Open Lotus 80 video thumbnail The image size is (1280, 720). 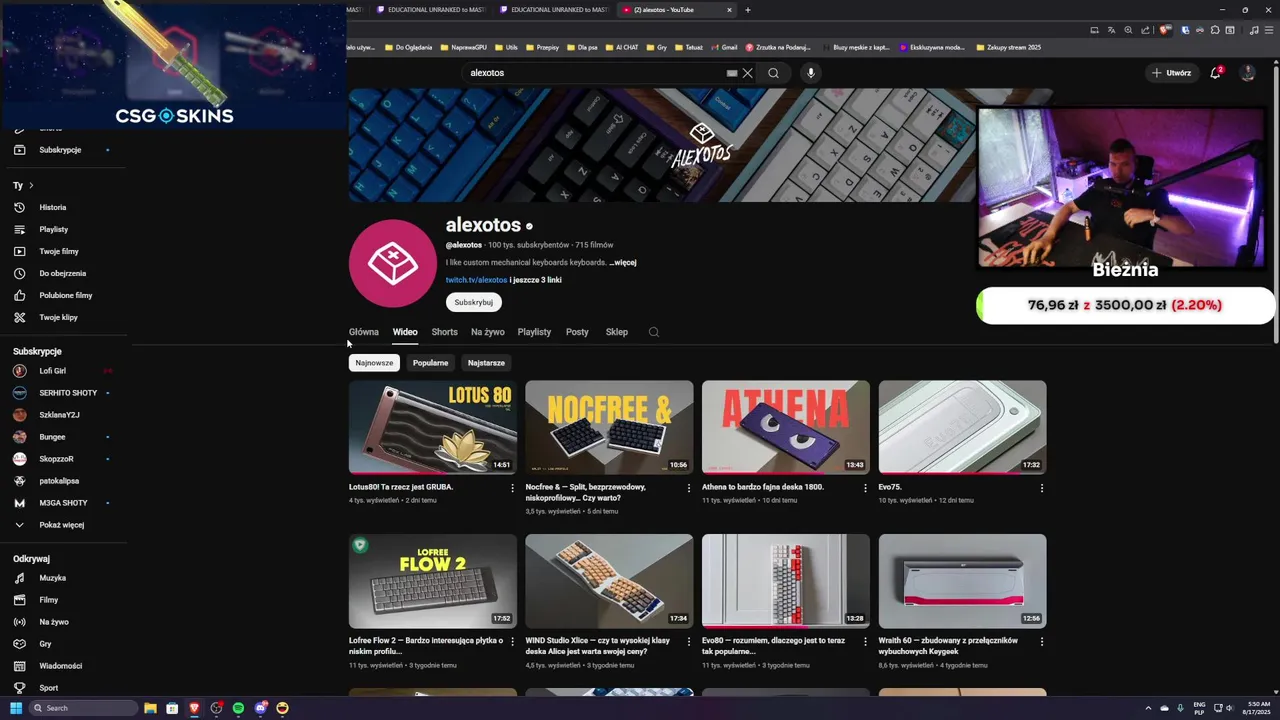[433, 427]
